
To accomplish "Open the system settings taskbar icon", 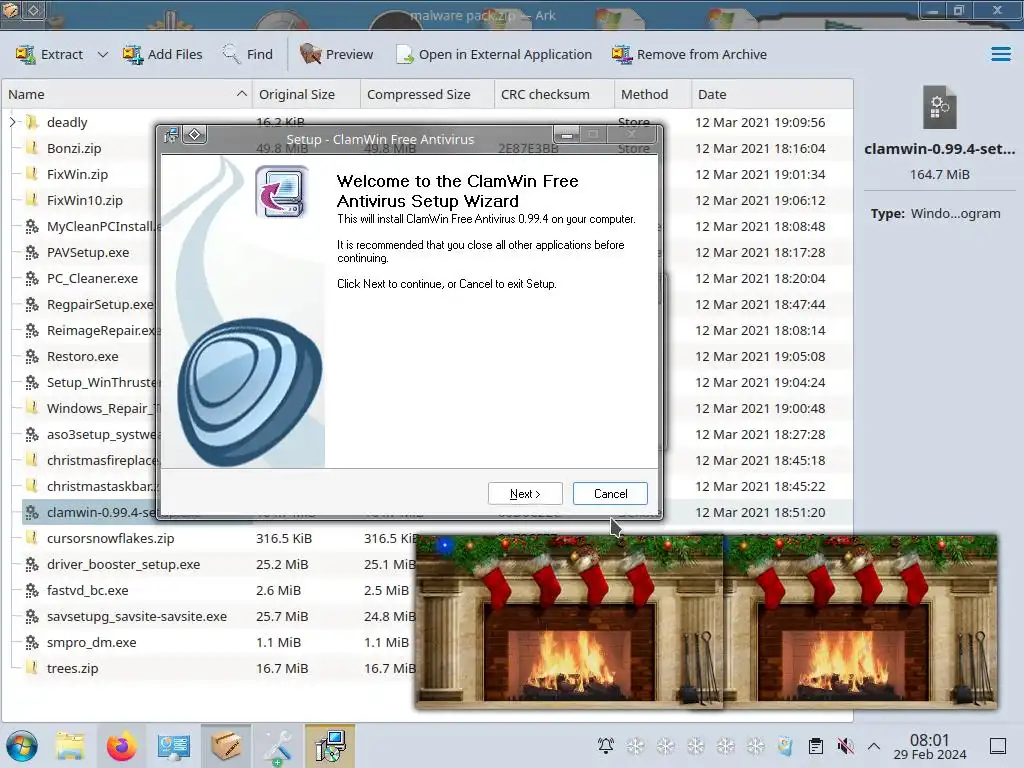I will [174, 746].
